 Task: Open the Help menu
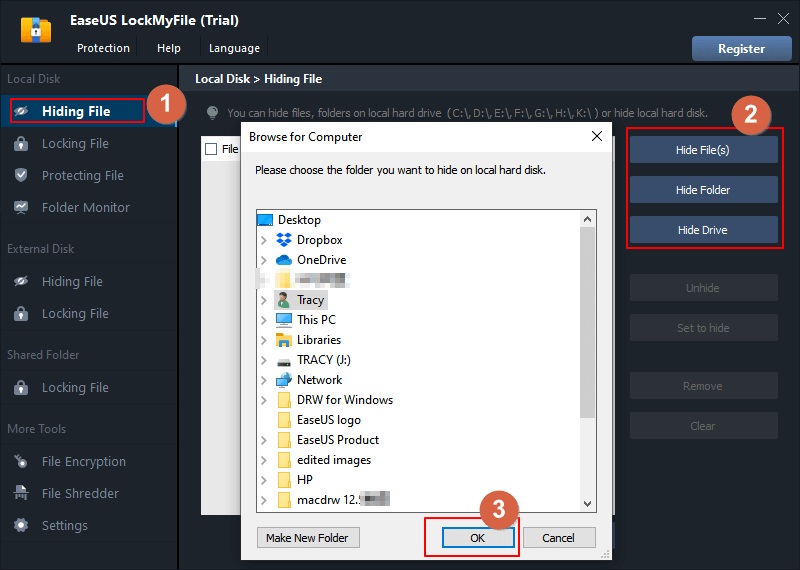tap(169, 48)
